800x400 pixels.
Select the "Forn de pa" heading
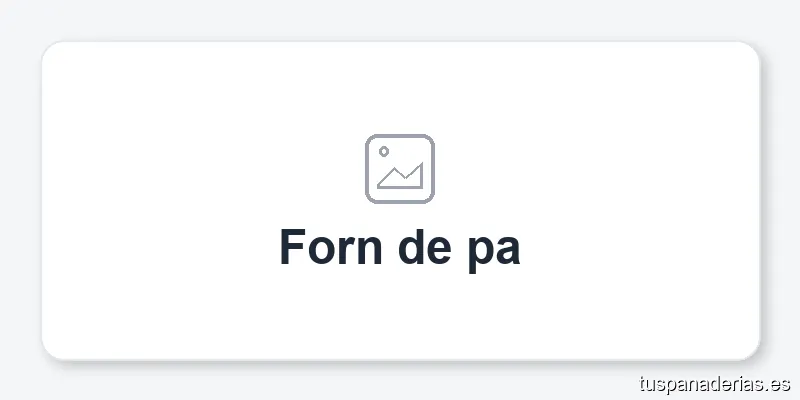point(399,247)
